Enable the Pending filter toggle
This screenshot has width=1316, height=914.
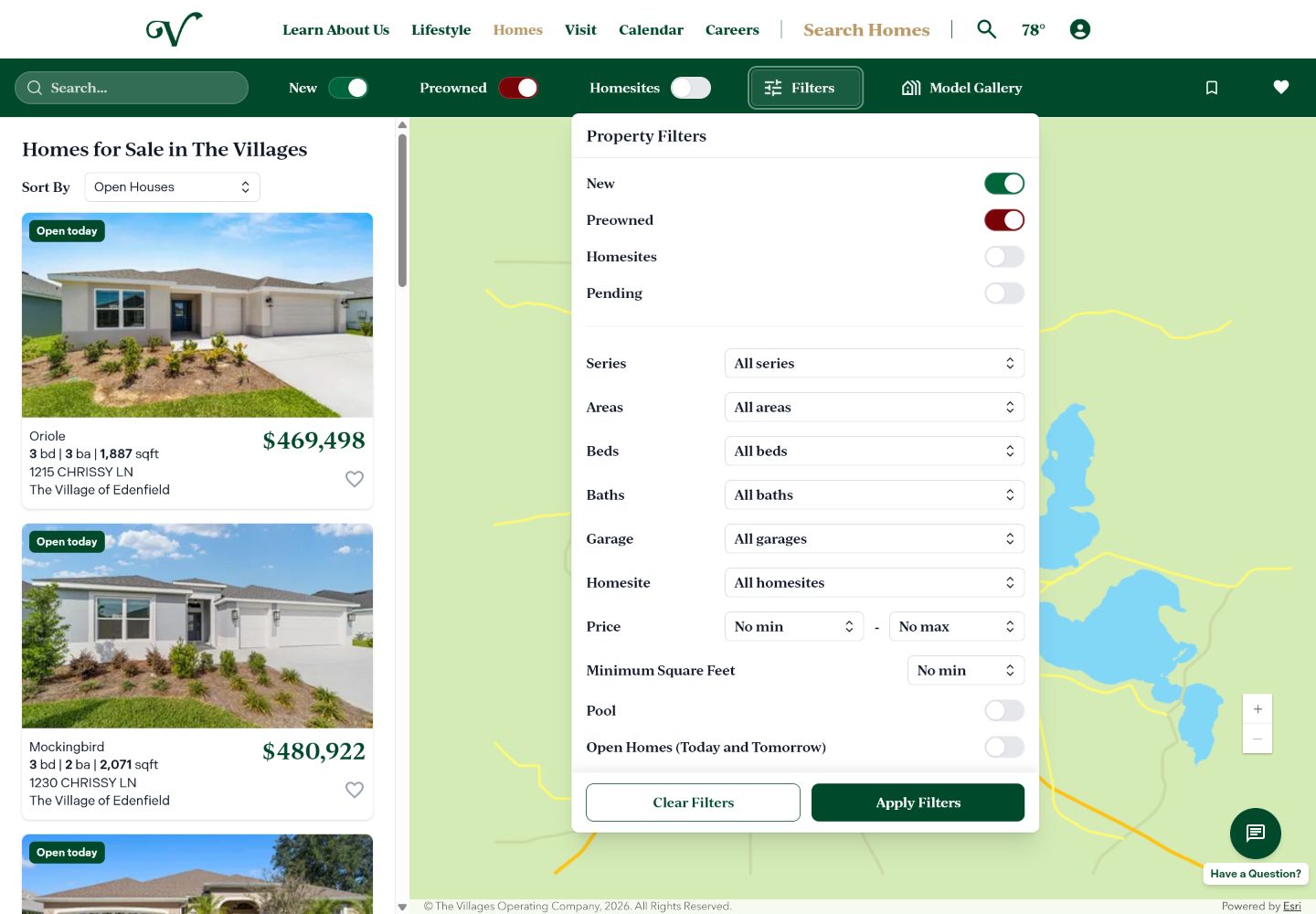point(1004,293)
